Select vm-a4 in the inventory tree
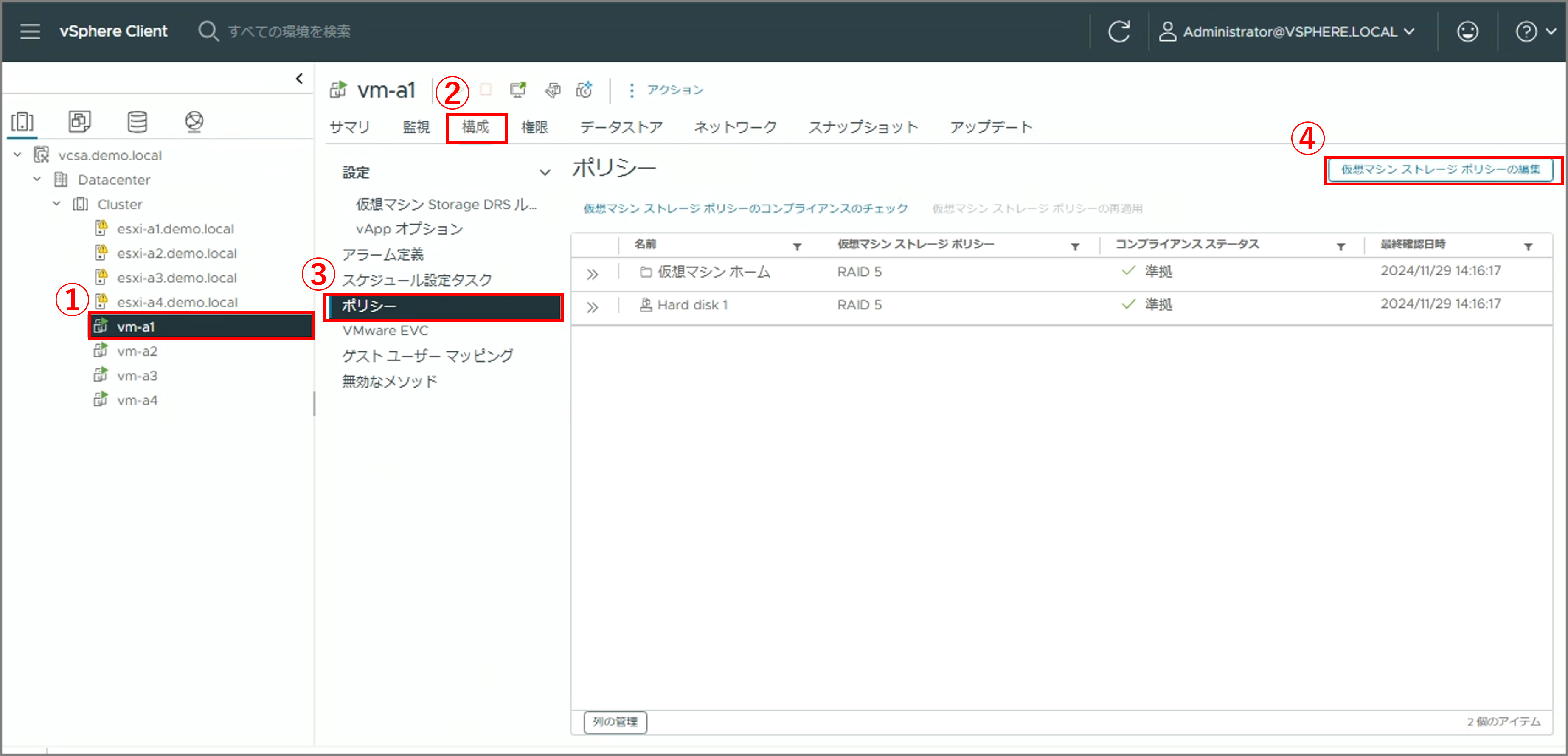This screenshot has width=1568, height=756. [x=137, y=400]
